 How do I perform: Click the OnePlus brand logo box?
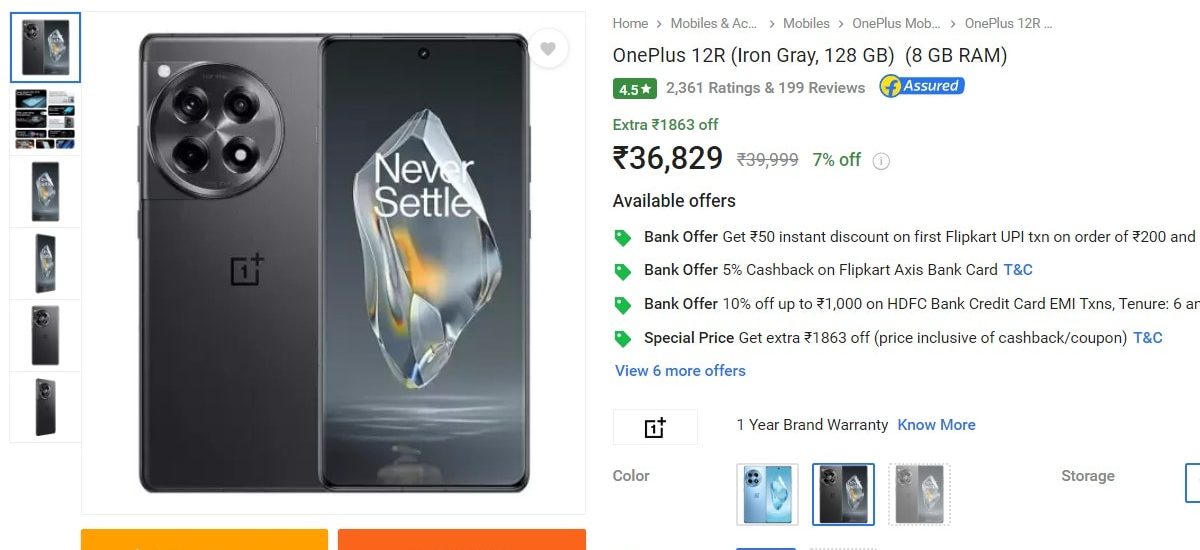point(655,427)
